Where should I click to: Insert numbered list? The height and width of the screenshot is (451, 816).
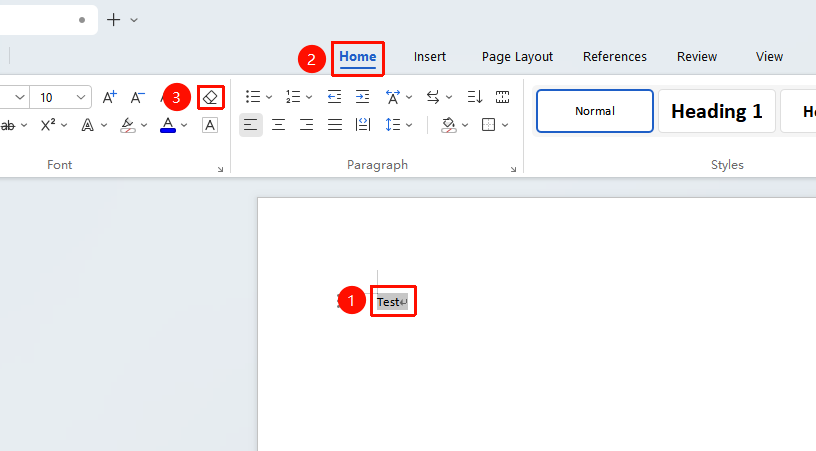[x=293, y=97]
